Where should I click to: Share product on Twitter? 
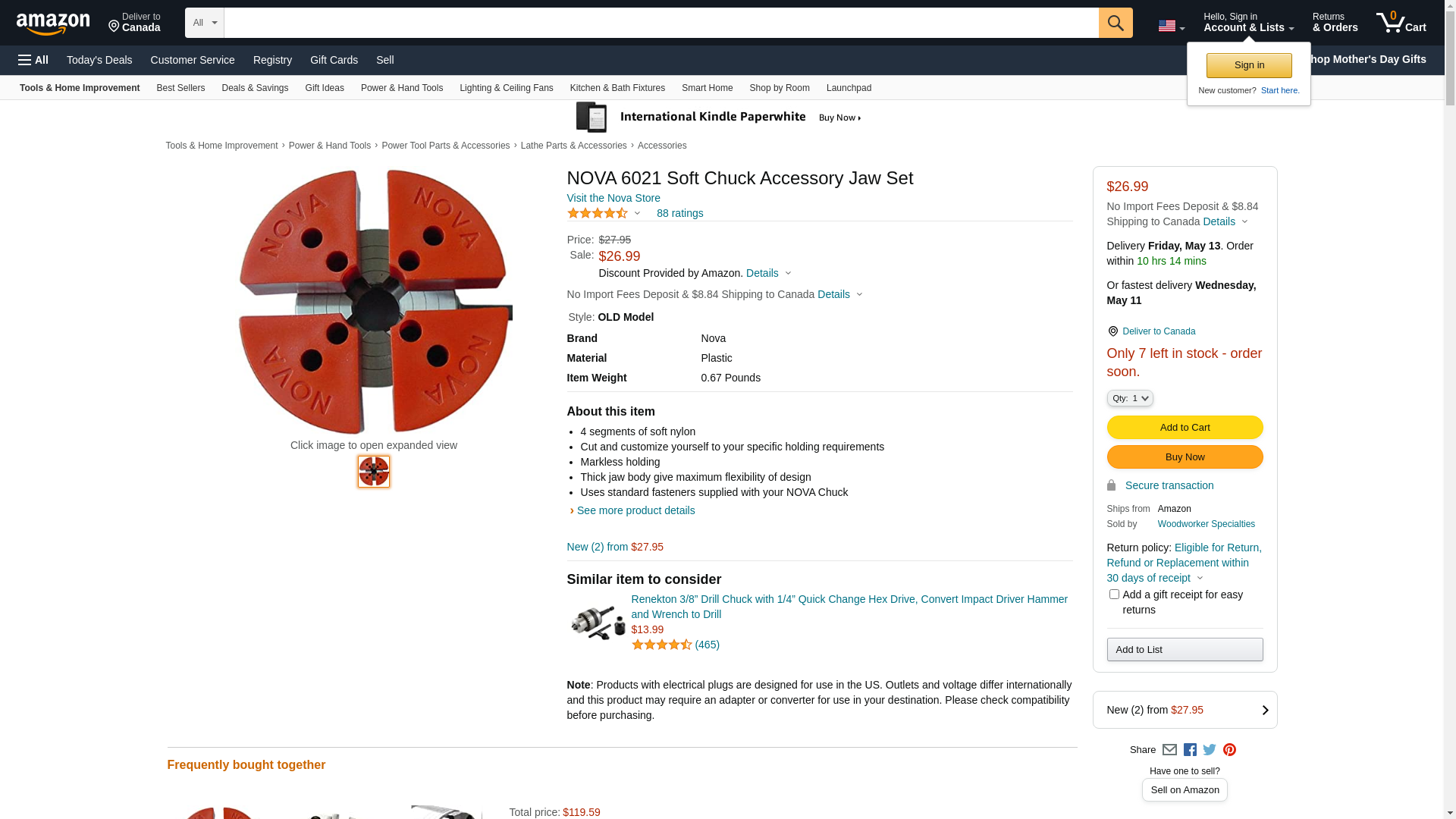1210,750
